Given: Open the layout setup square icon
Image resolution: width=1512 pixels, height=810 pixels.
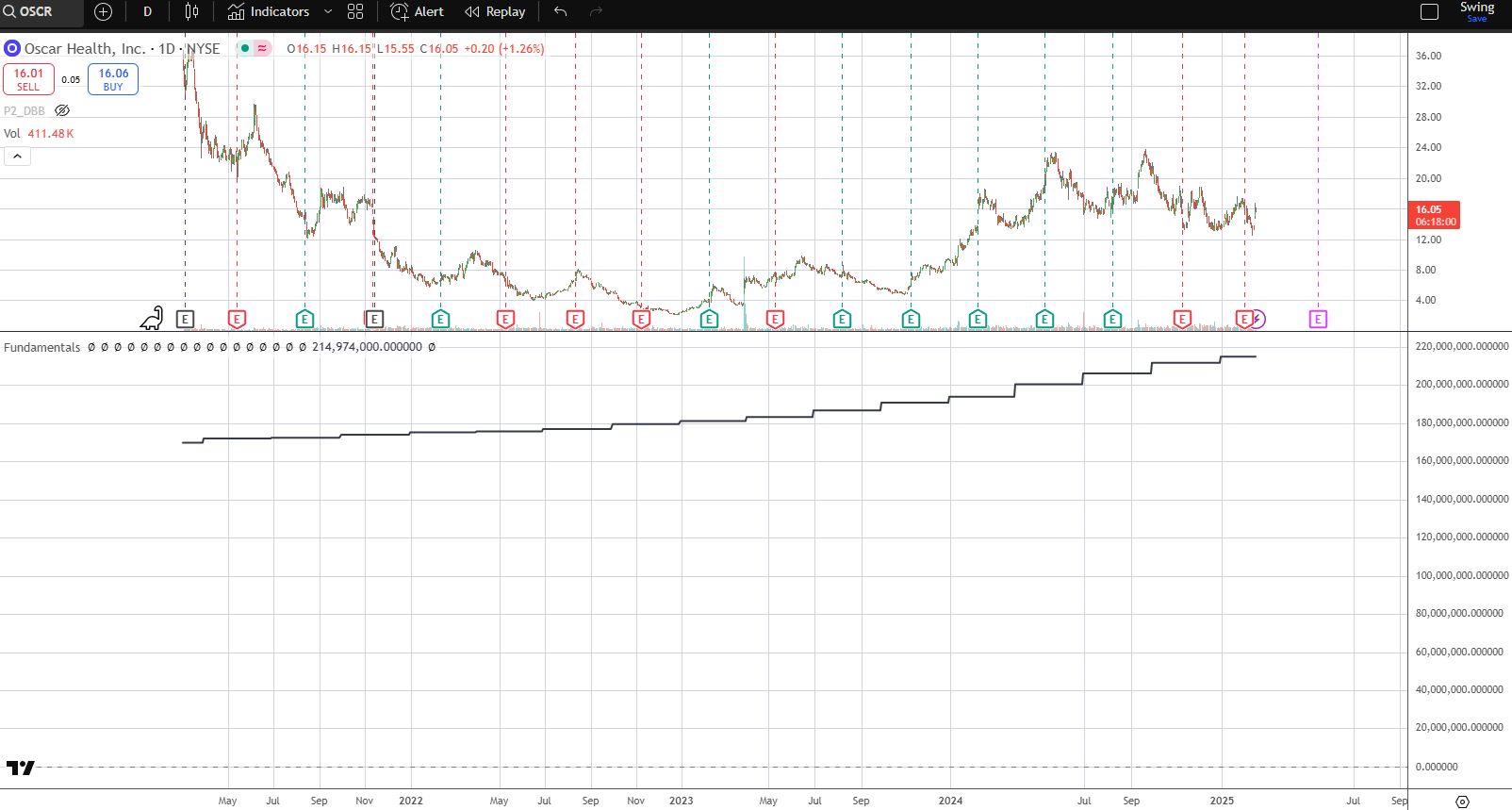Looking at the screenshot, I should tap(1429, 12).
